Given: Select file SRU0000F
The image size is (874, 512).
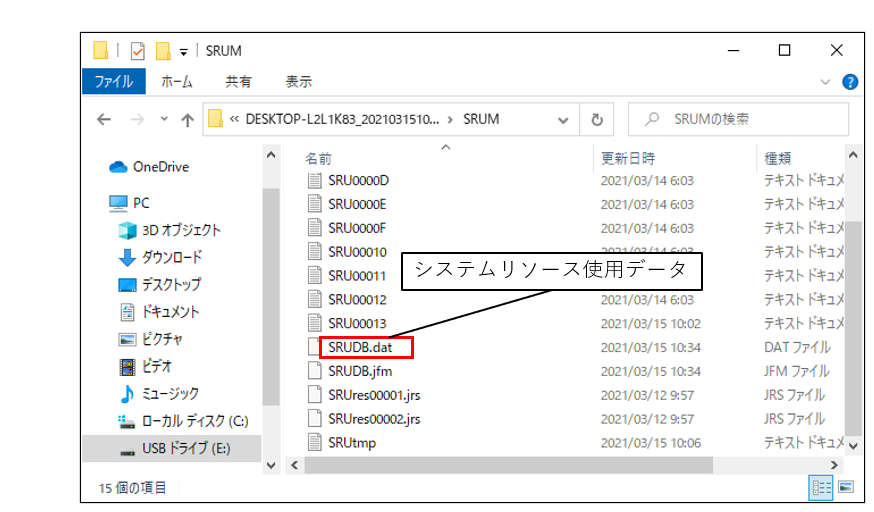Looking at the screenshot, I should [357, 228].
